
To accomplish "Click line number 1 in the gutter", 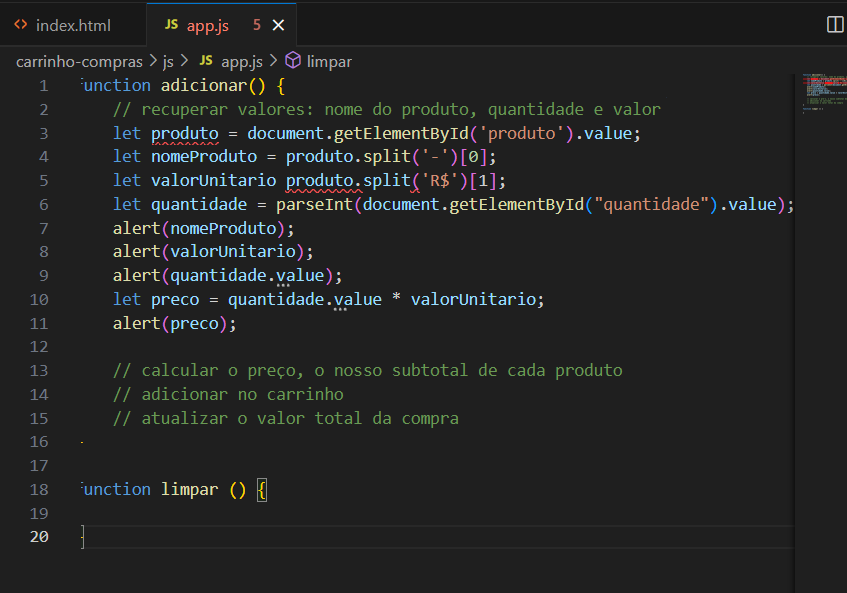I will 44,85.
